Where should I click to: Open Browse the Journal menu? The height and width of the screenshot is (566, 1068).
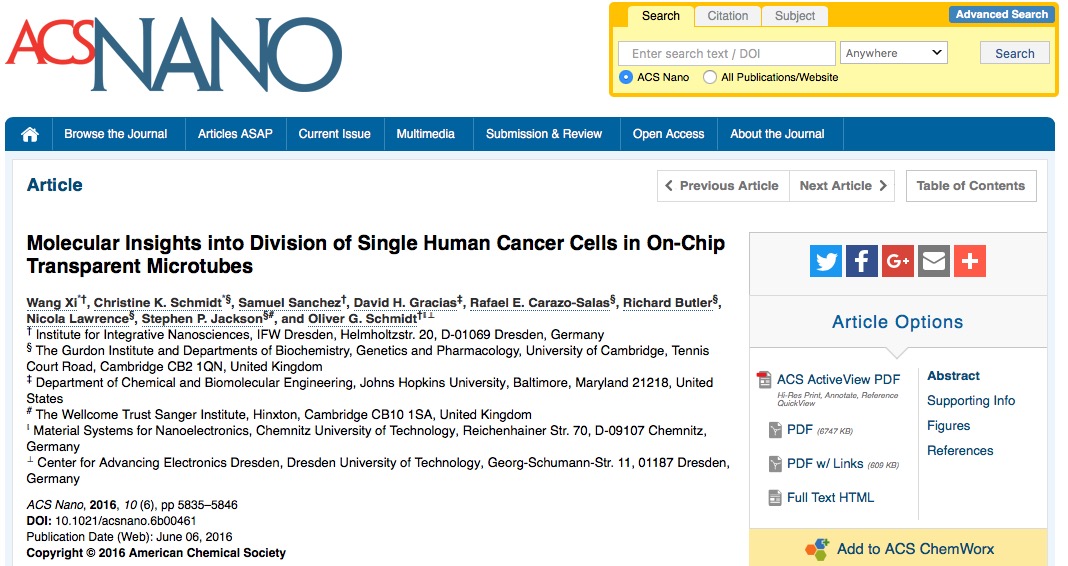click(116, 134)
